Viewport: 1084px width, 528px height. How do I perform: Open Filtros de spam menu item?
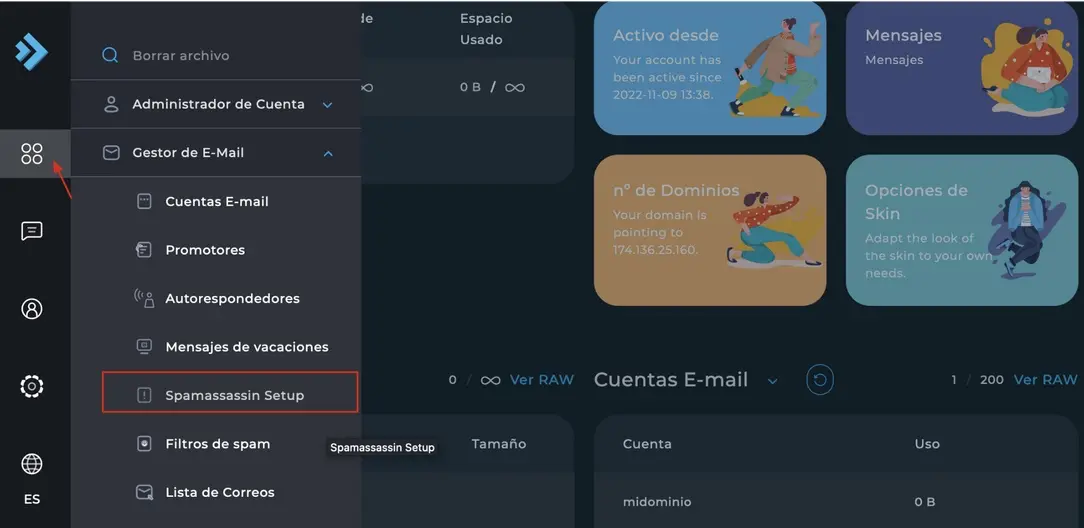(x=216, y=444)
